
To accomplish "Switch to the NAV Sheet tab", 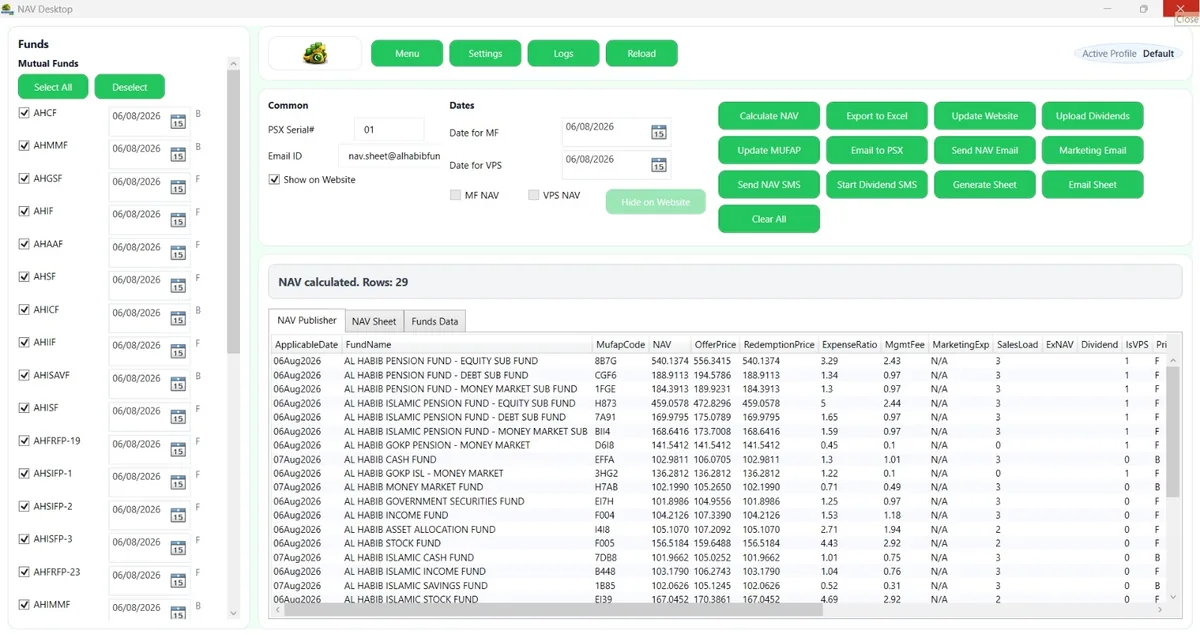I will [374, 321].
